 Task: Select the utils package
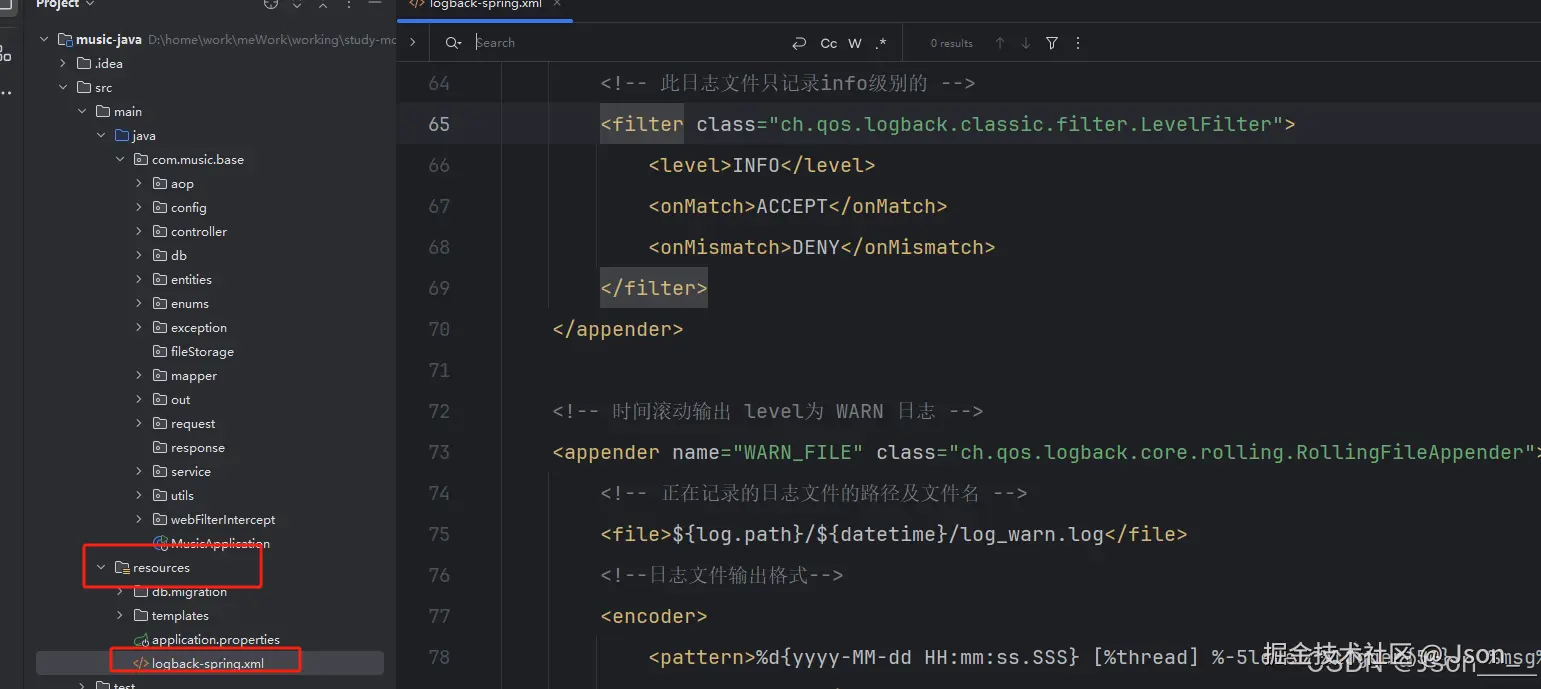click(182, 496)
